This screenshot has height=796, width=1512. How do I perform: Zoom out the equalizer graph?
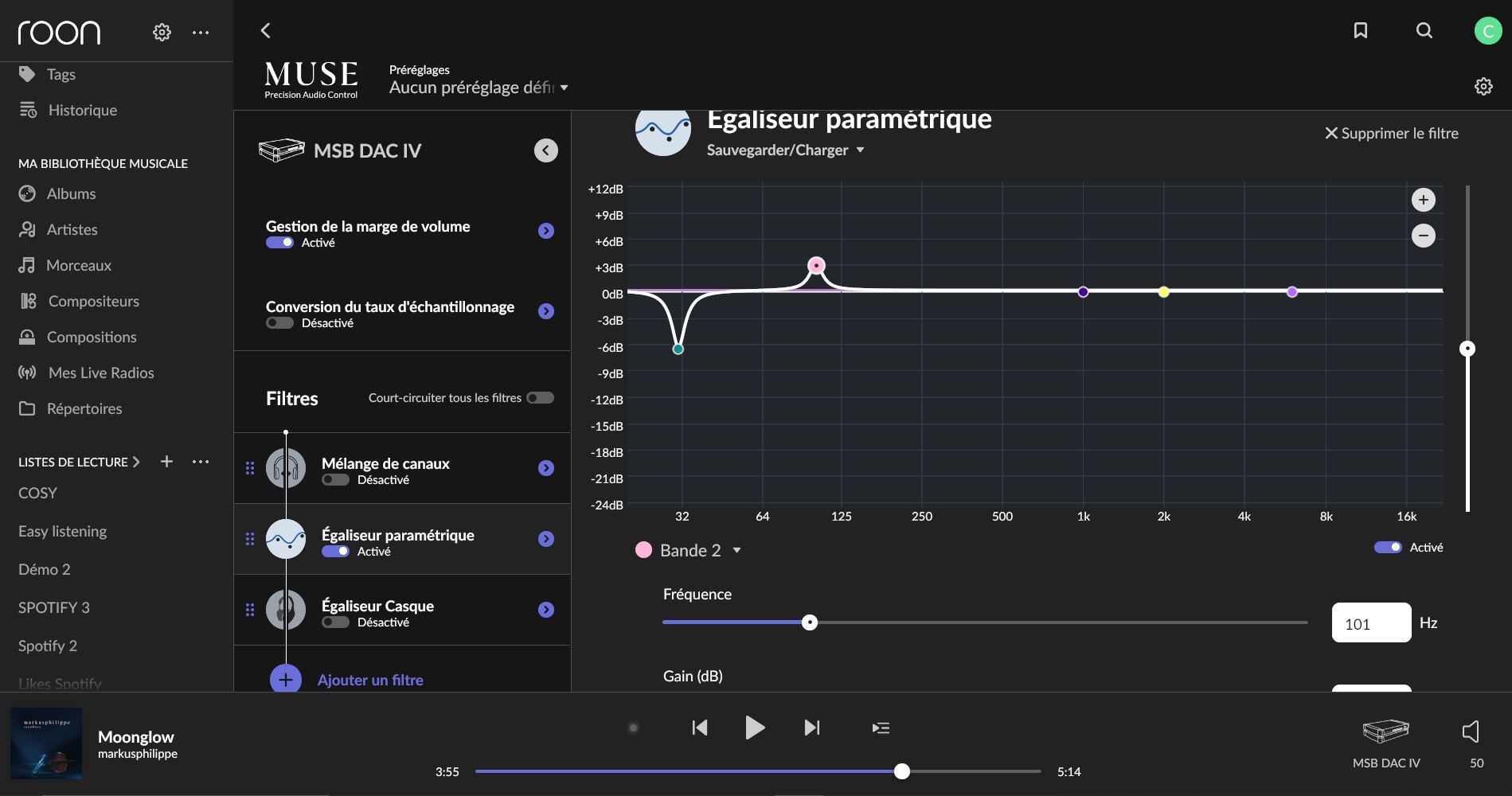(1423, 236)
